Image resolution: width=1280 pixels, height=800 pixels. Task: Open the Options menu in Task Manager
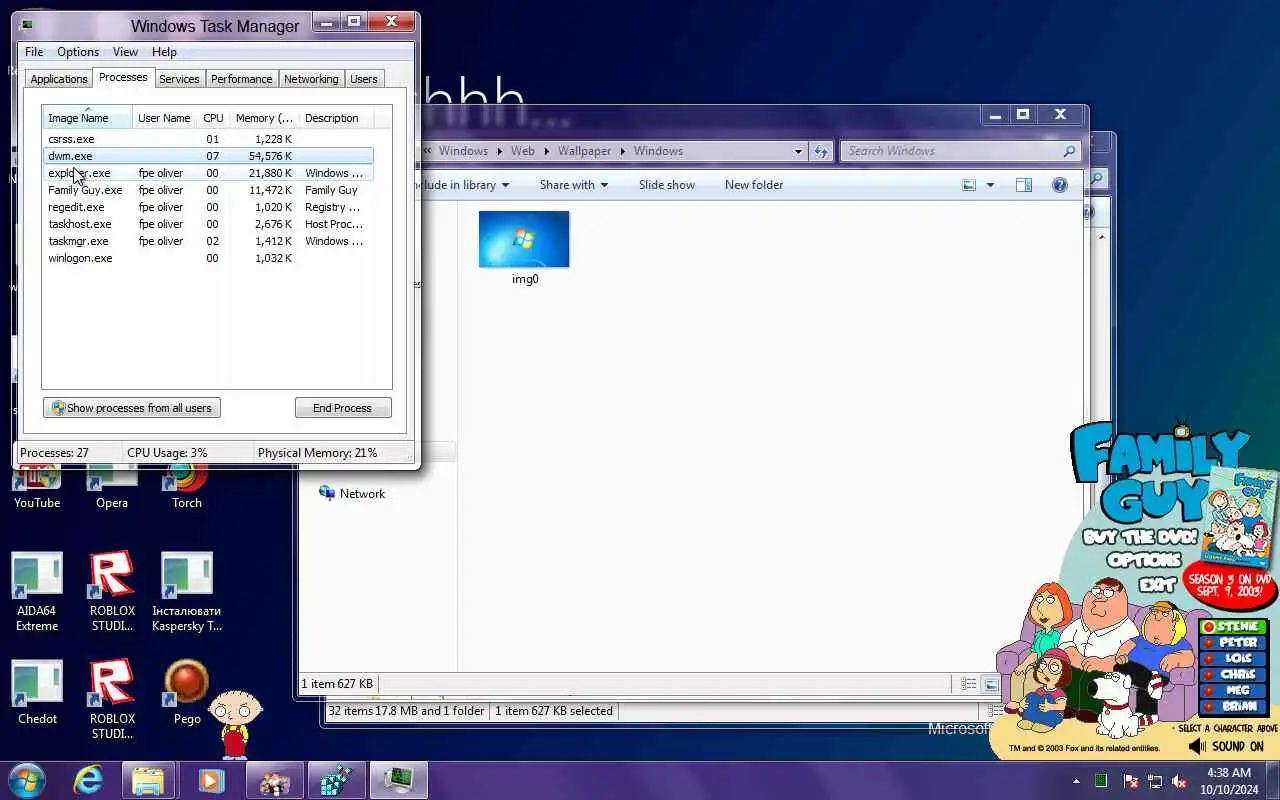point(78,52)
